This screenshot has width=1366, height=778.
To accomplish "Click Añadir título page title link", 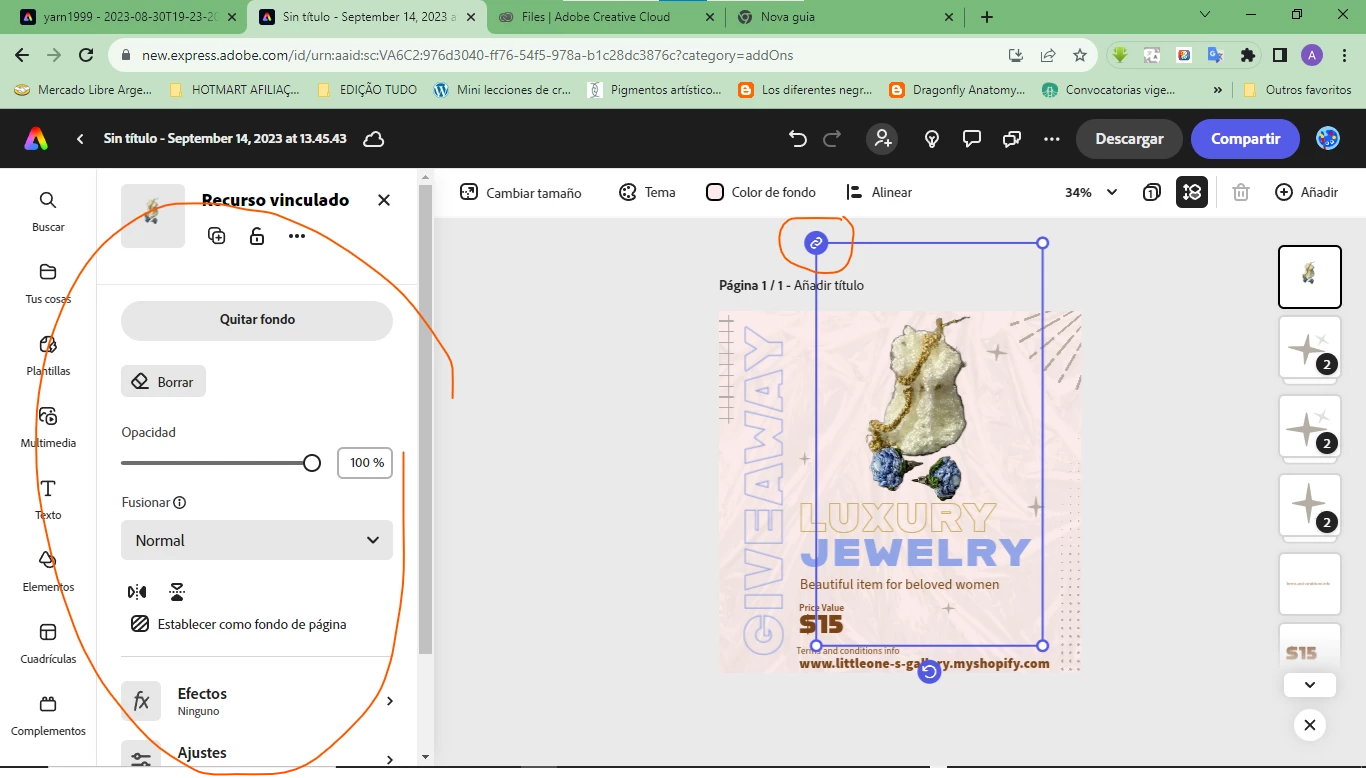I will (x=829, y=285).
